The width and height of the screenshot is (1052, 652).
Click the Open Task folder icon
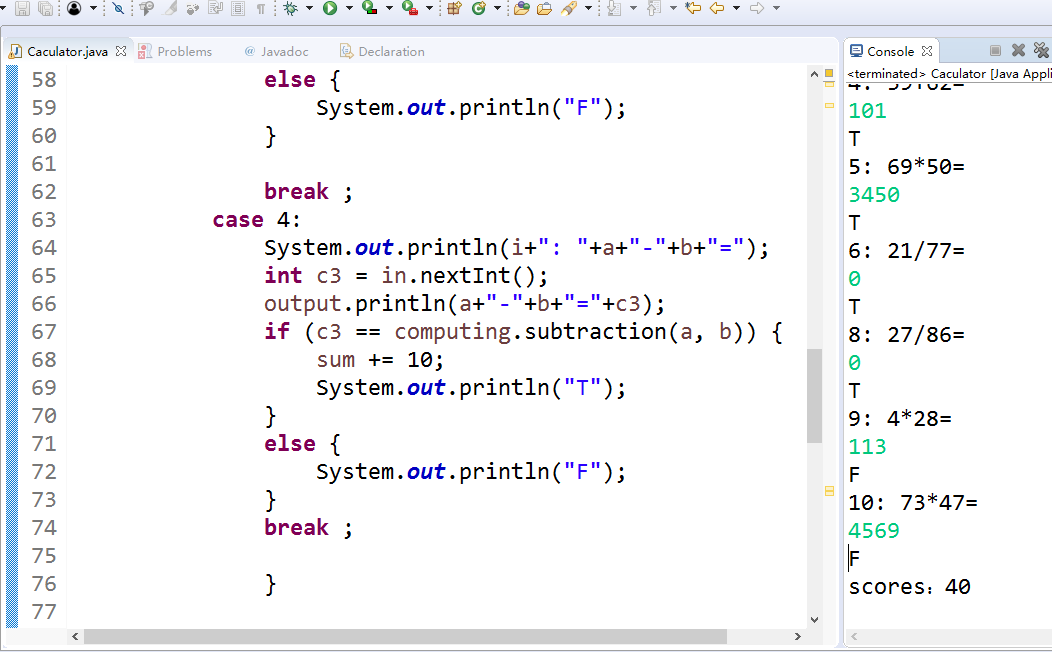(x=545, y=8)
